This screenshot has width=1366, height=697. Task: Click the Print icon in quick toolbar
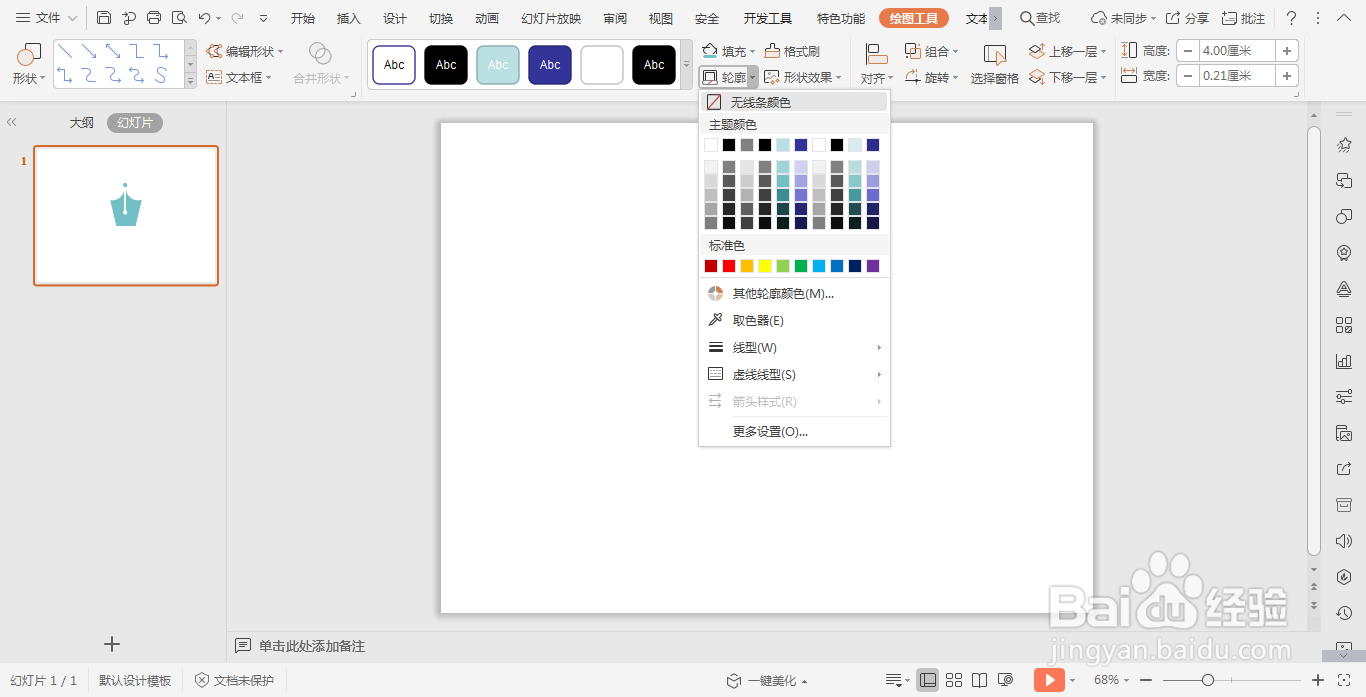(154, 18)
